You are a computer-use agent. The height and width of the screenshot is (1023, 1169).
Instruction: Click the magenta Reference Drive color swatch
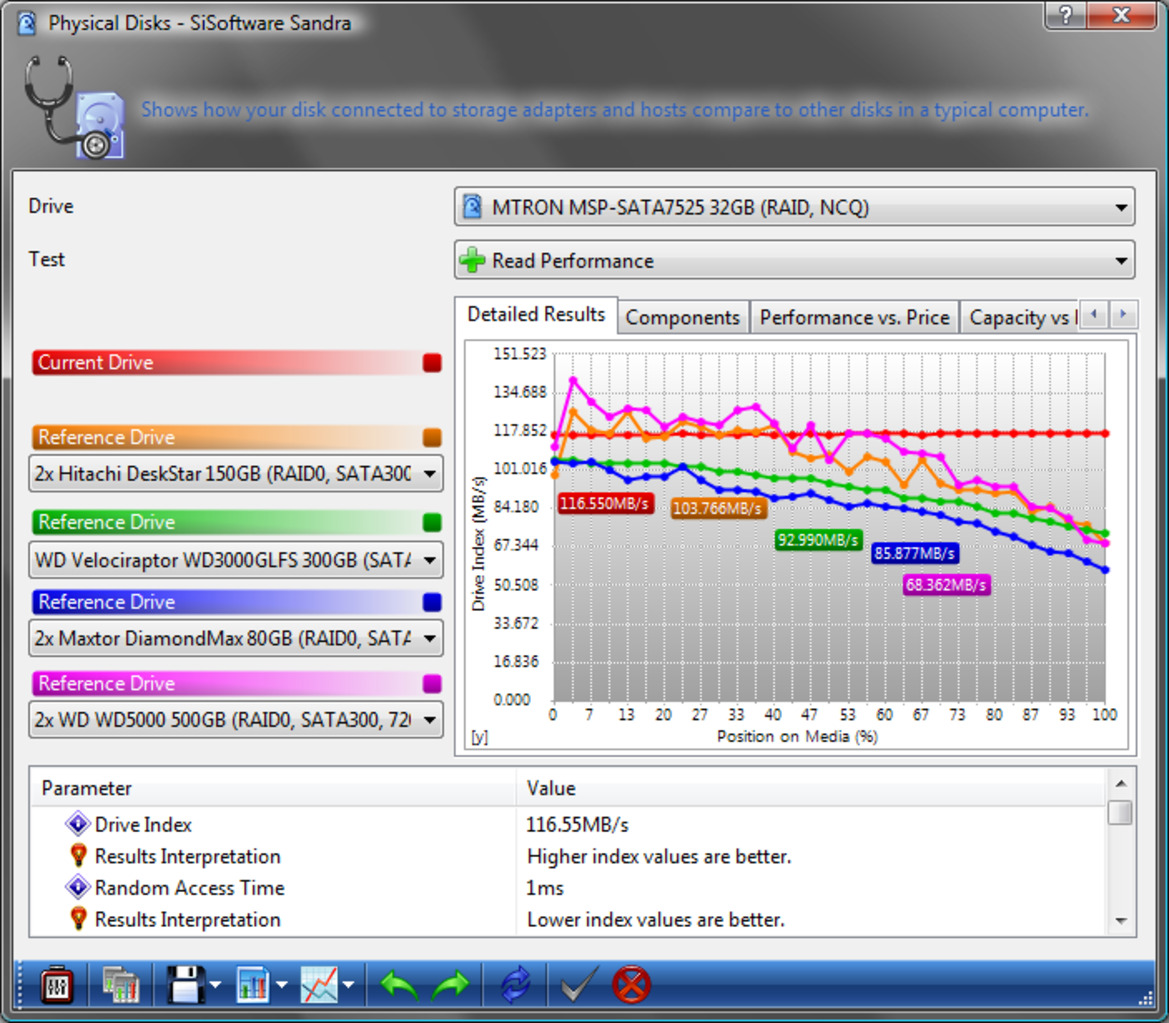pyautogui.click(x=432, y=683)
